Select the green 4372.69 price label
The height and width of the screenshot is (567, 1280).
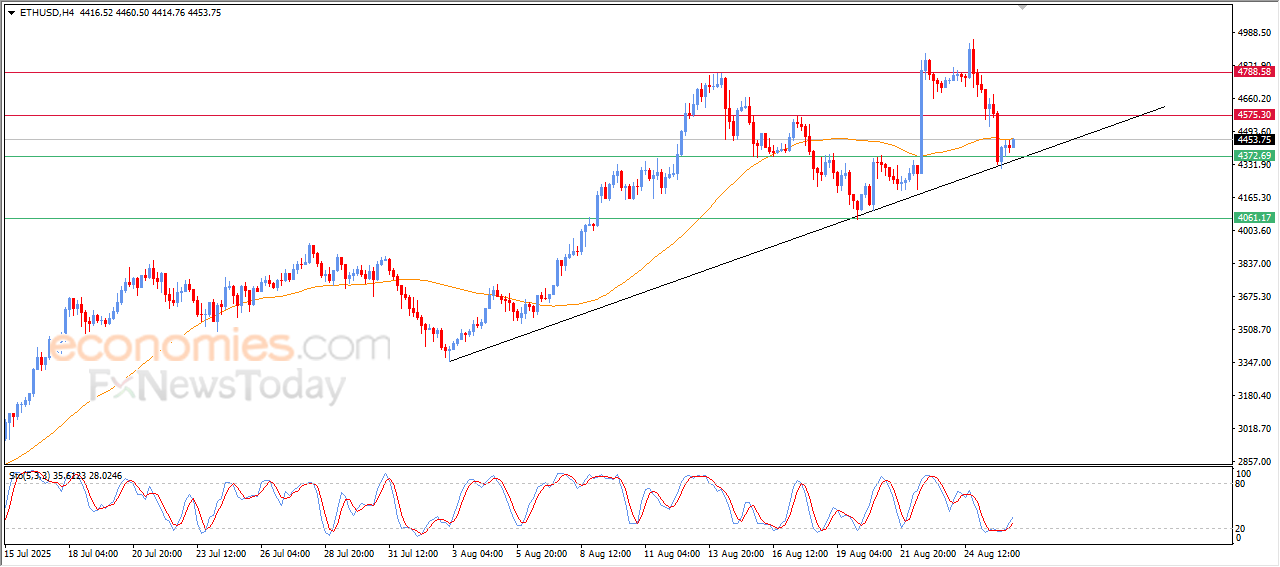click(x=1254, y=156)
